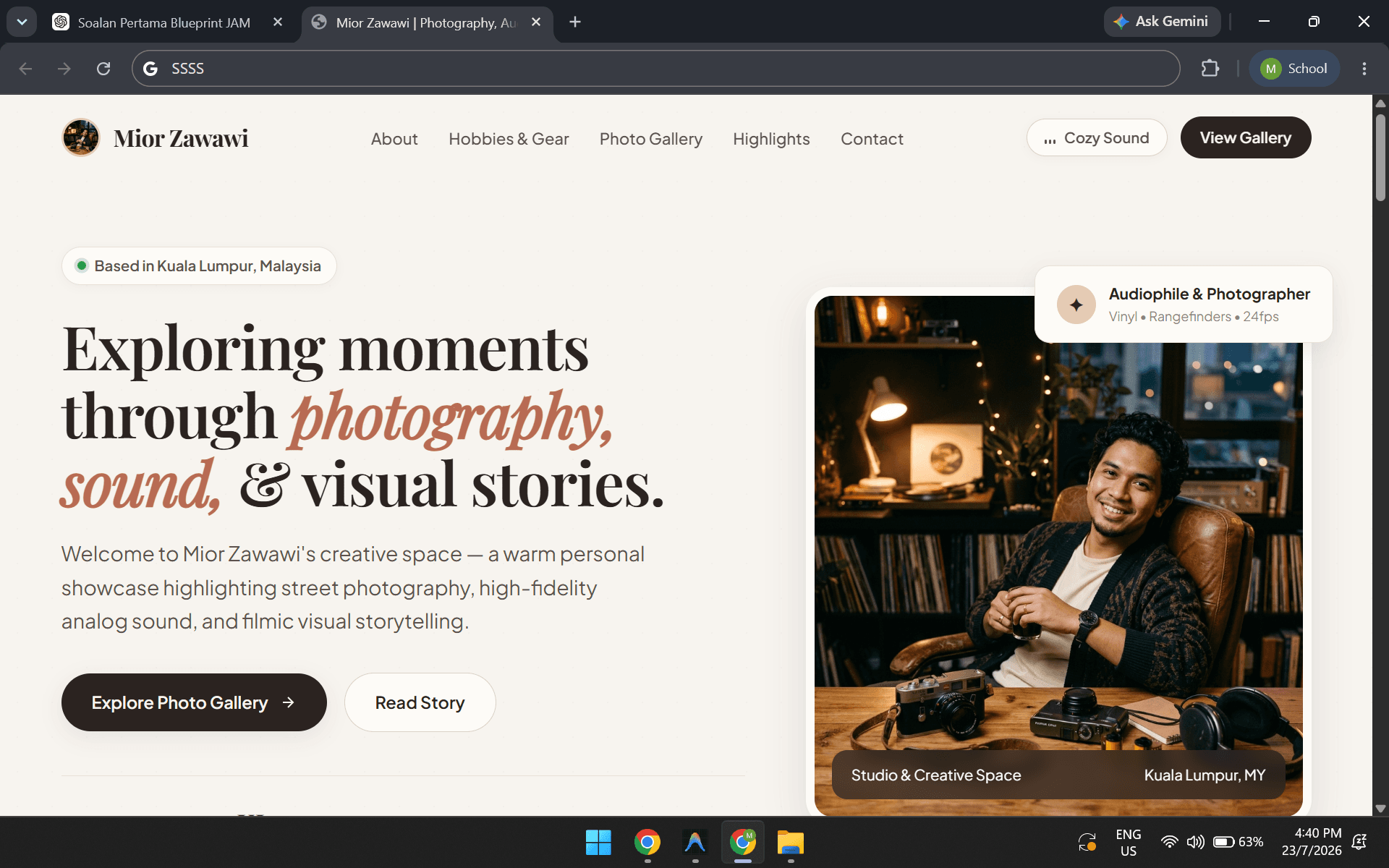
Task: Open the tab search dropdown arrow
Action: pyautogui.click(x=22, y=22)
